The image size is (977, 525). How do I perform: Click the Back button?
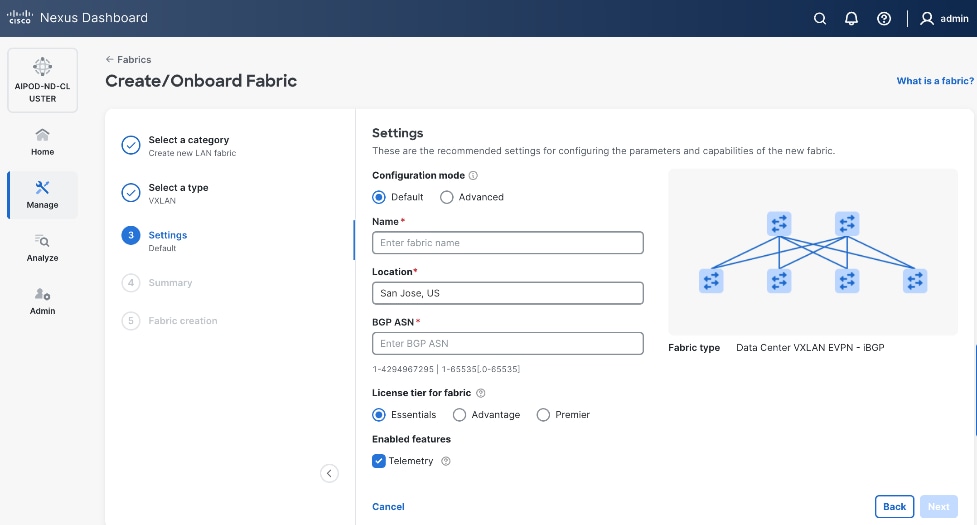point(894,506)
